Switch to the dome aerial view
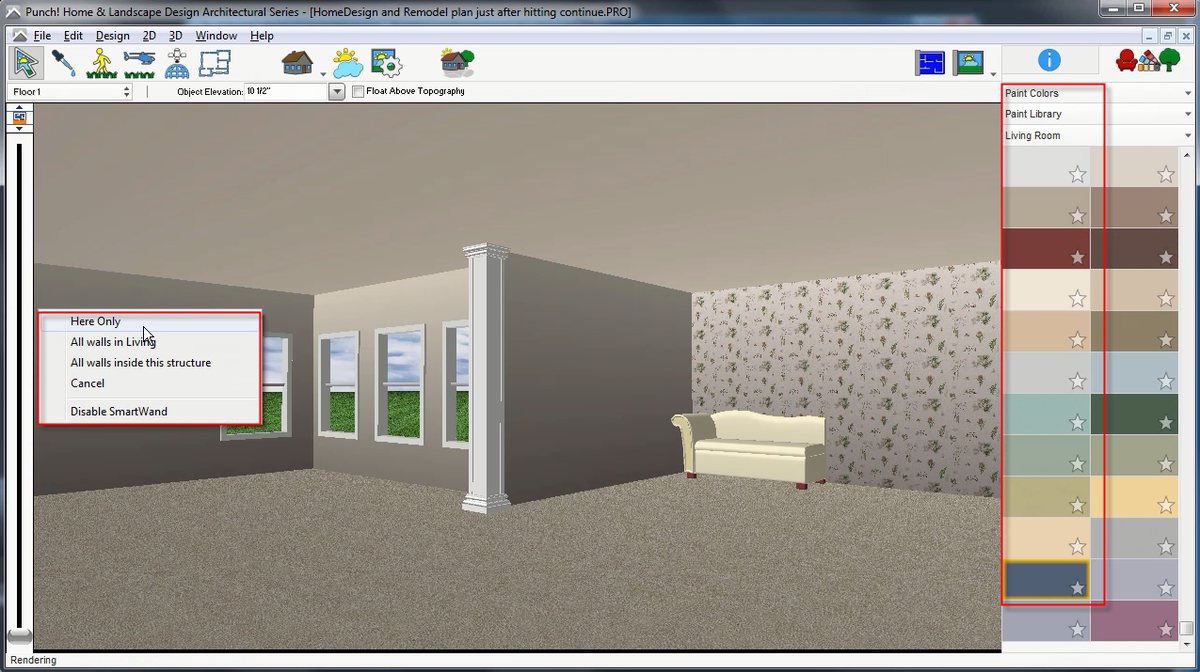The image size is (1200, 672). [x=177, y=63]
